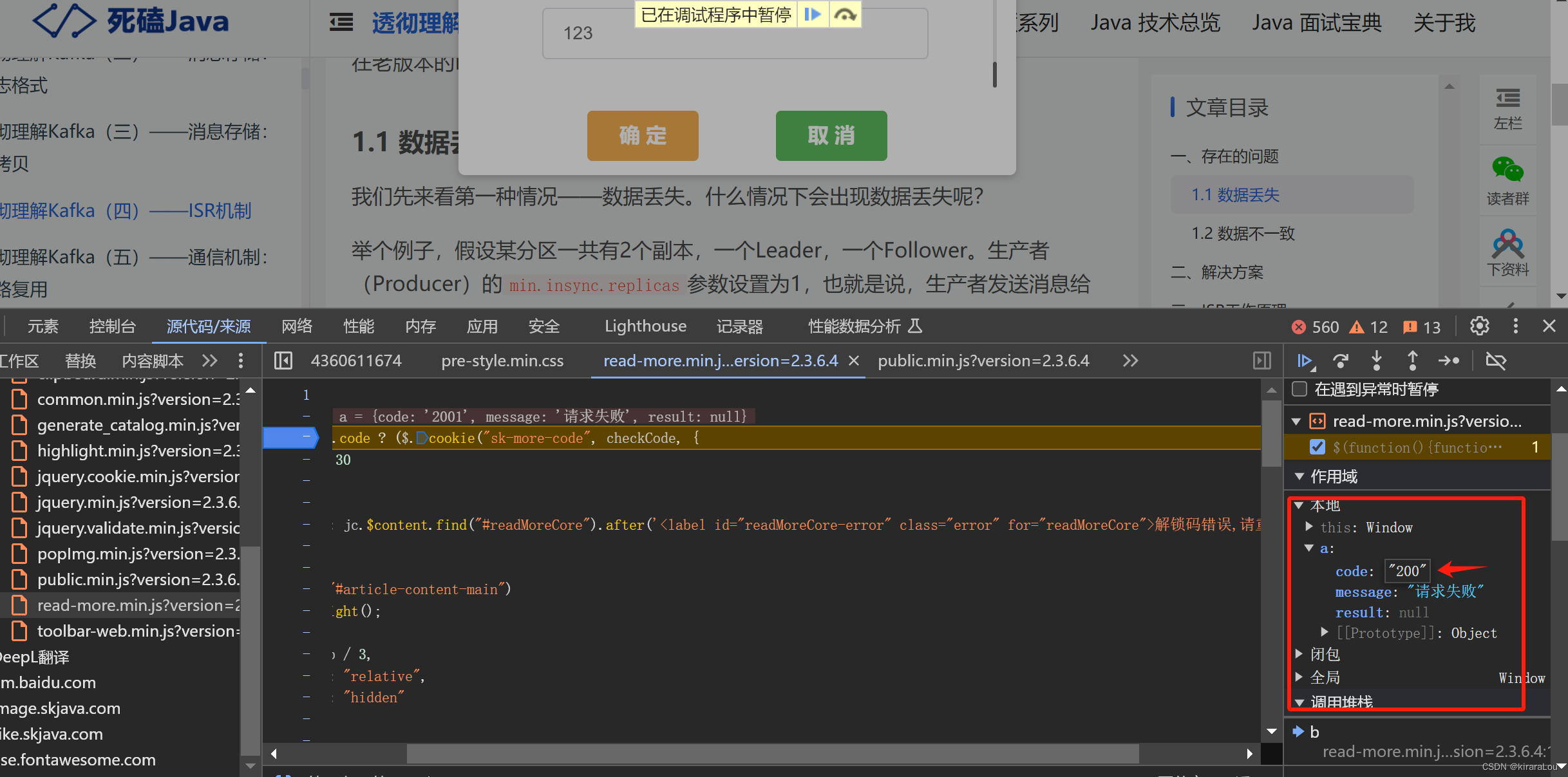1568x777 pixels.
Task: Open pre-style.min.css source tab
Action: (x=502, y=360)
